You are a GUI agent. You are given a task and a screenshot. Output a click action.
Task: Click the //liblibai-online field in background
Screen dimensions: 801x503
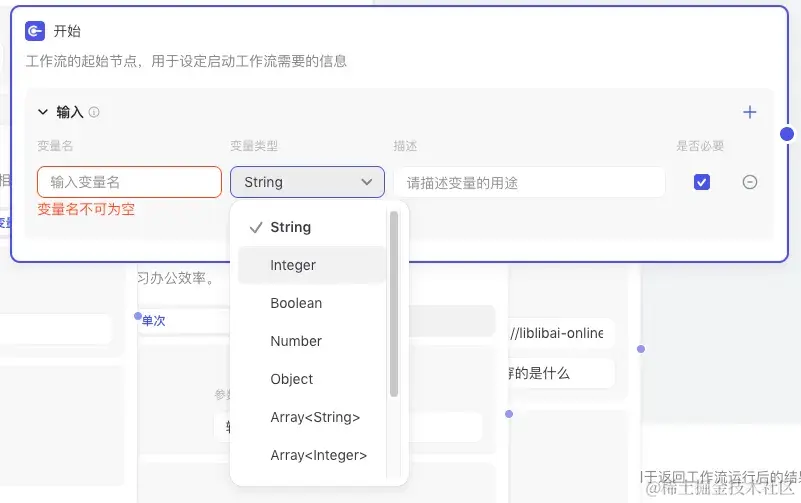tap(560, 333)
